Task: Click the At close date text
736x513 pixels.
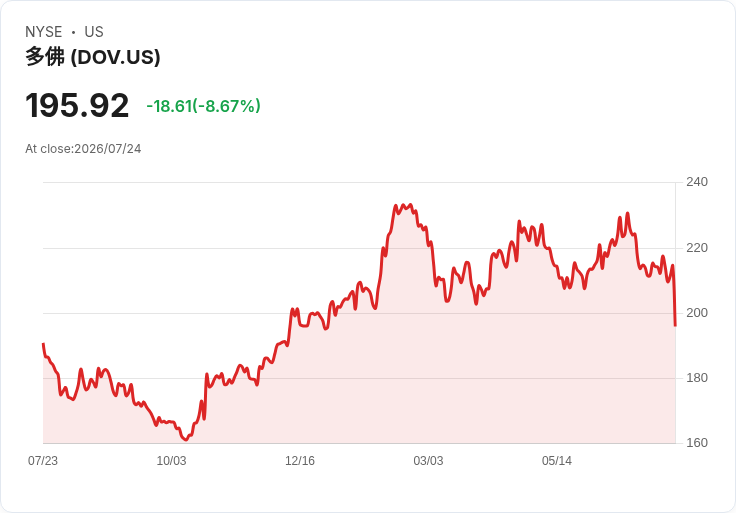Action: (x=83, y=149)
